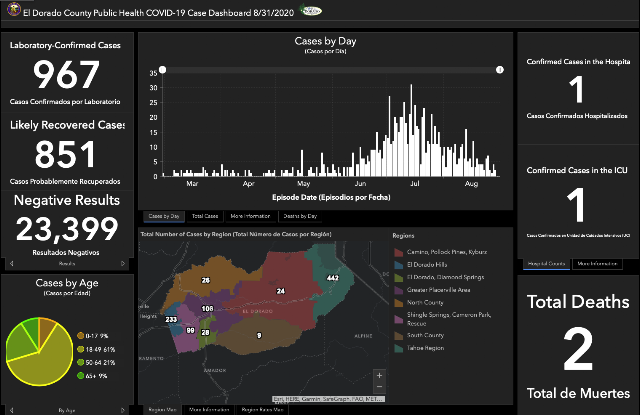This screenshot has height=415, width=640.
Task: Click the Tahoe region labeled 442 on map
Action: point(331,277)
